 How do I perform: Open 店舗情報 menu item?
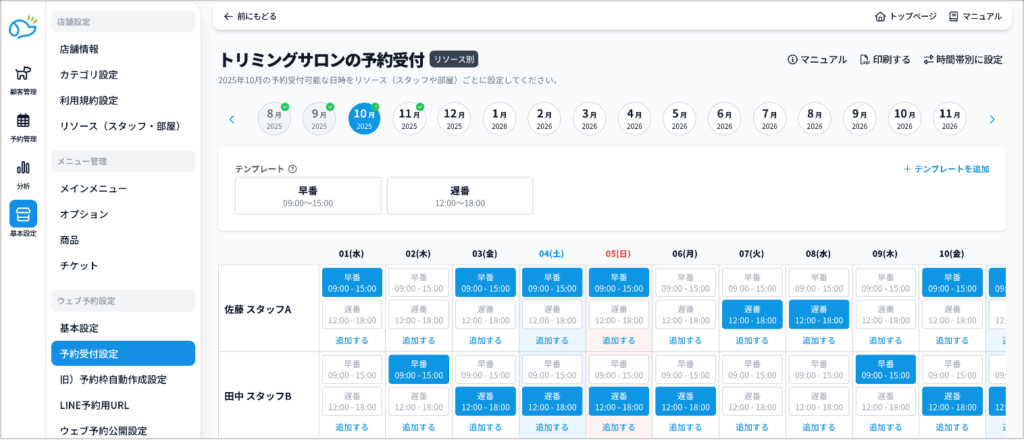[x=79, y=49]
